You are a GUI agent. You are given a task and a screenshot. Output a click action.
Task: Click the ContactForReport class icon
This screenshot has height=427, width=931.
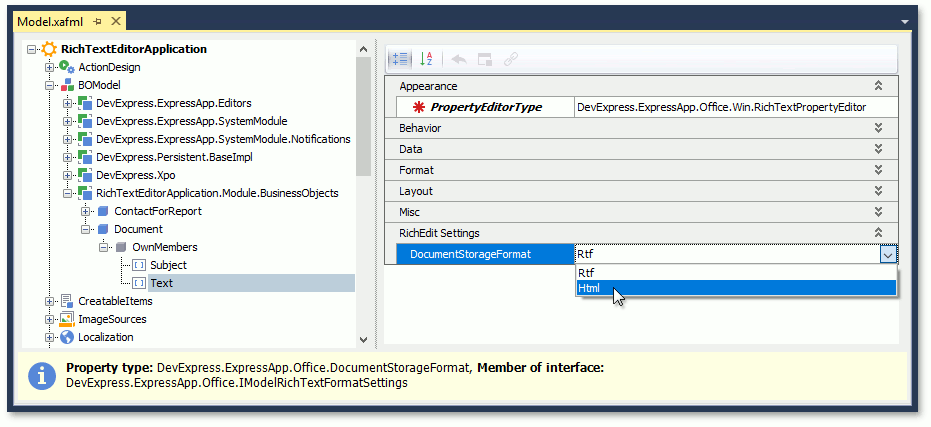pyautogui.click(x=103, y=211)
